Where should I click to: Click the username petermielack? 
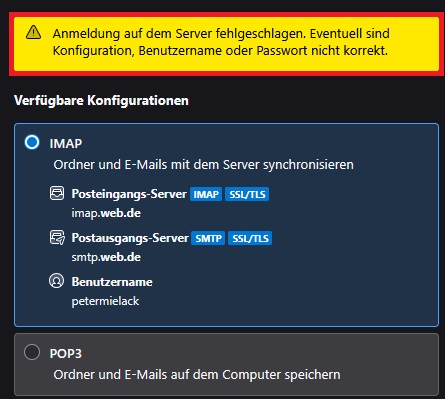click(x=105, y=301)
